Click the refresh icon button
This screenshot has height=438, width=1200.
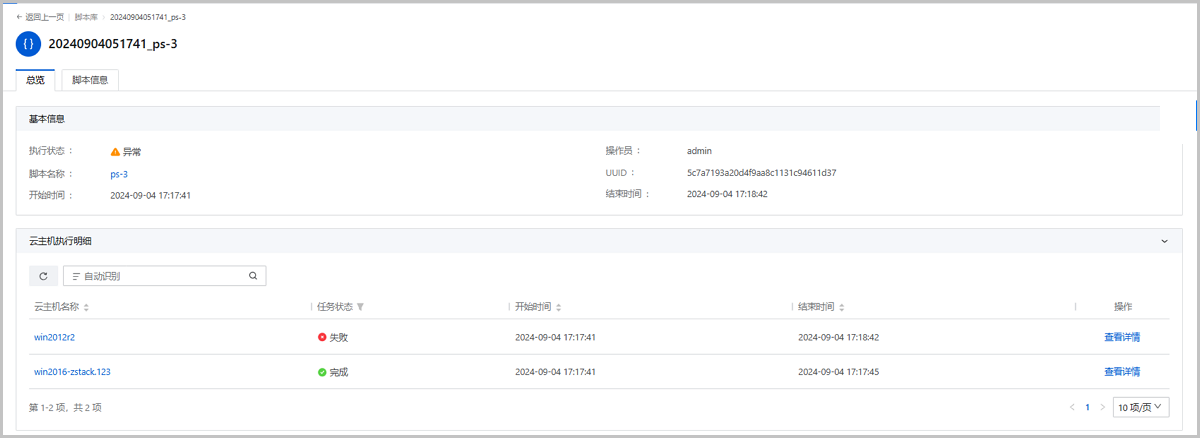42,275
